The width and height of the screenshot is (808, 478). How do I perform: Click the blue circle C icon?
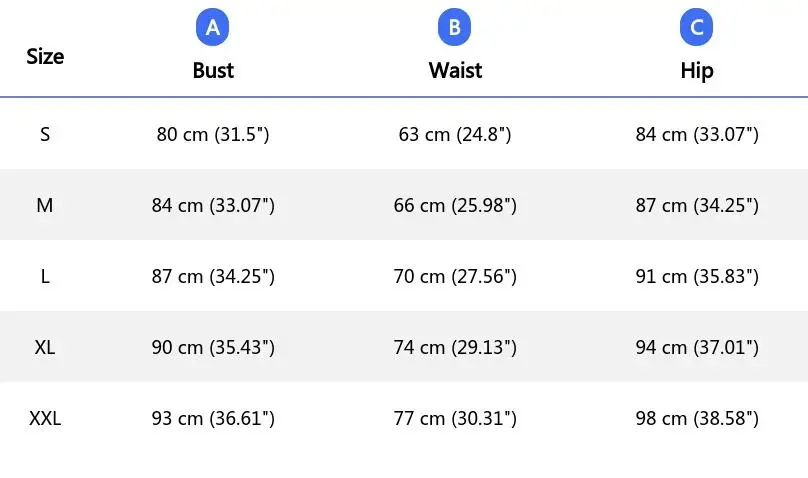point(697,28)
